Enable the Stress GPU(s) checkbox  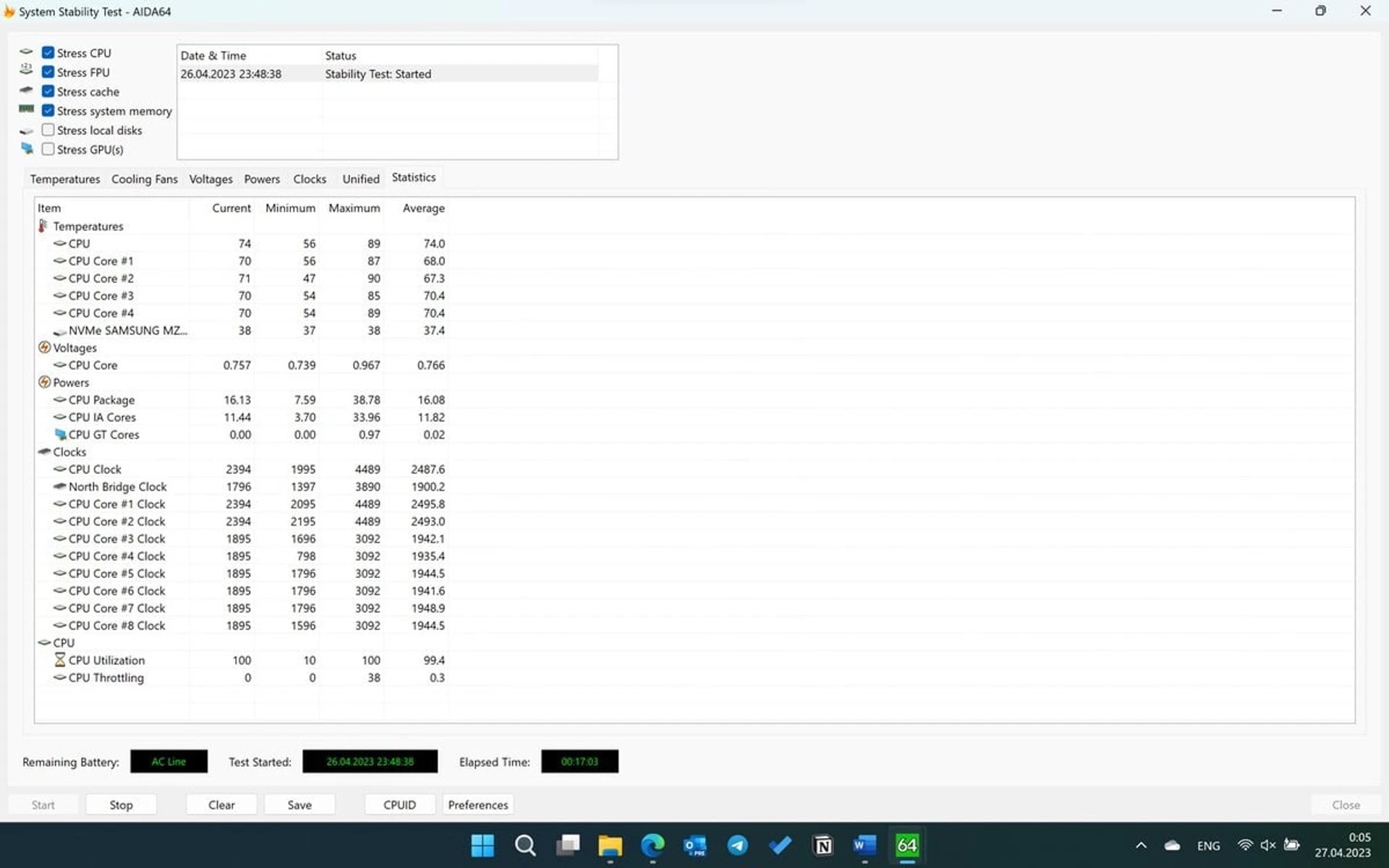(x=48, y=149)
